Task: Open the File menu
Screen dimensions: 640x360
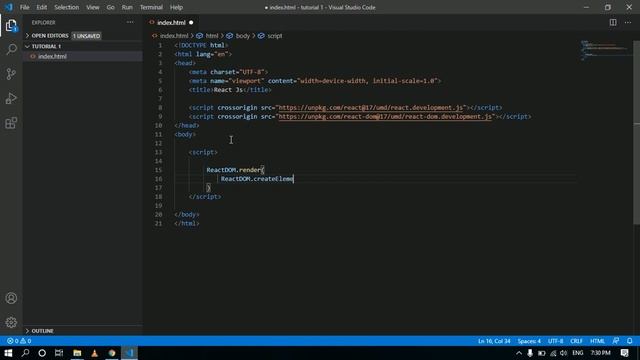Action: click(24, 7)
